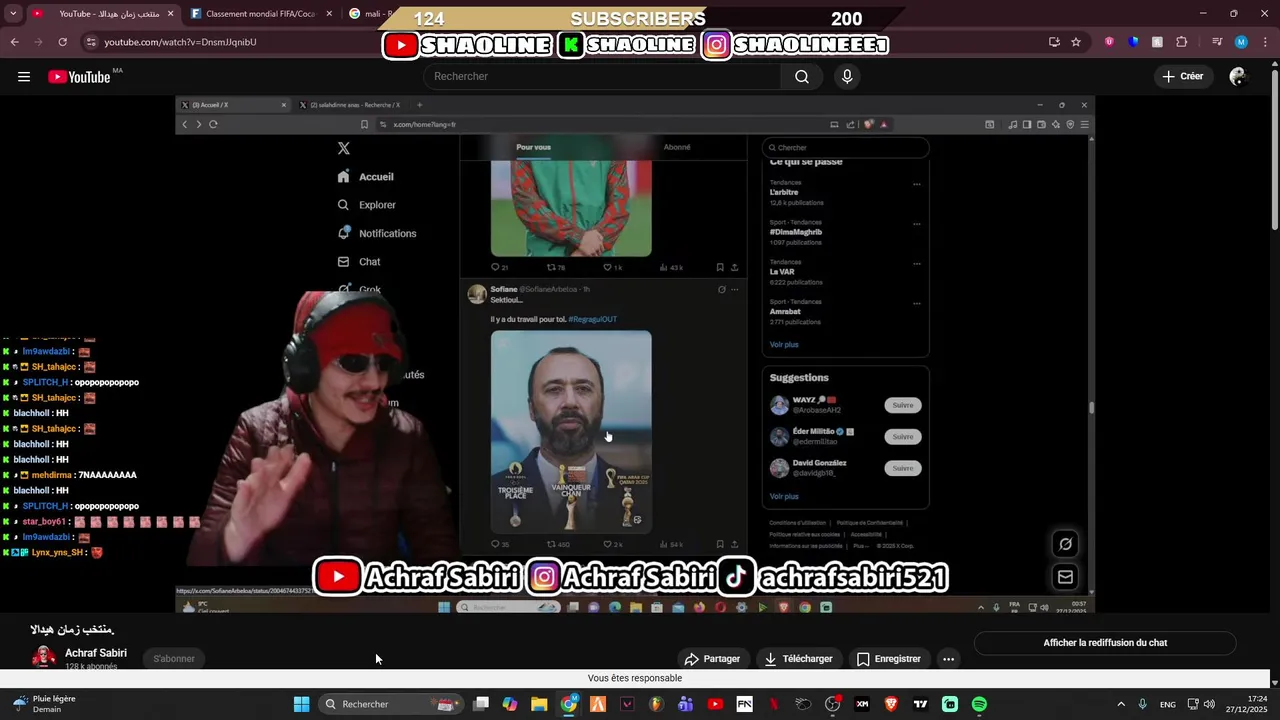Viewport: 1280px width, 720px height.
Task: Expand Chrome's tab search dropdown arrow
Action: (x=13, y=14)
